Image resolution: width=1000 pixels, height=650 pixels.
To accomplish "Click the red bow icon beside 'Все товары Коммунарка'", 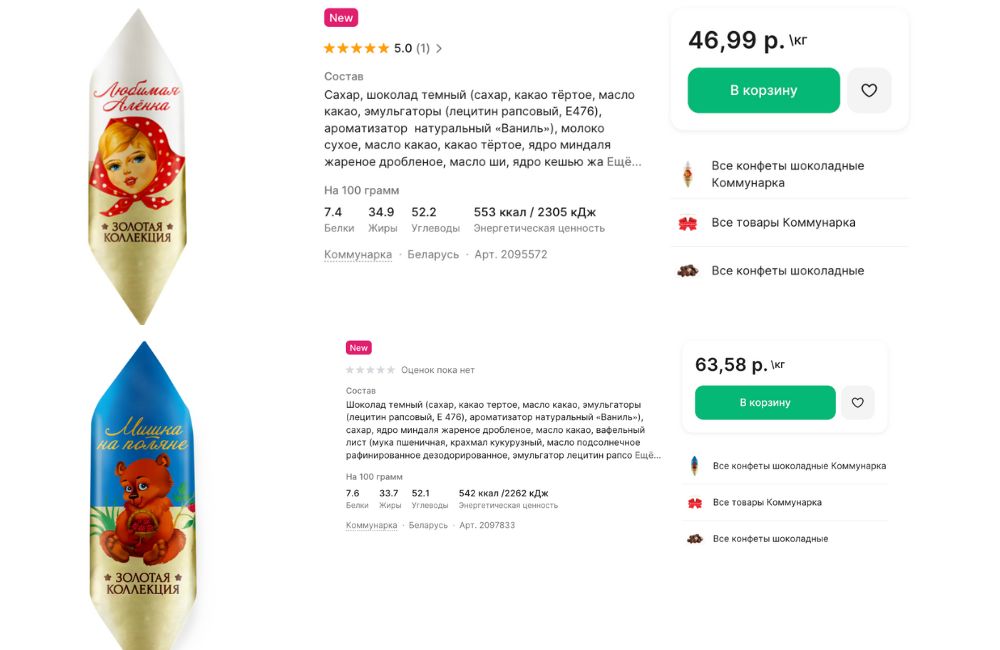I will click(x=688, y=222).
